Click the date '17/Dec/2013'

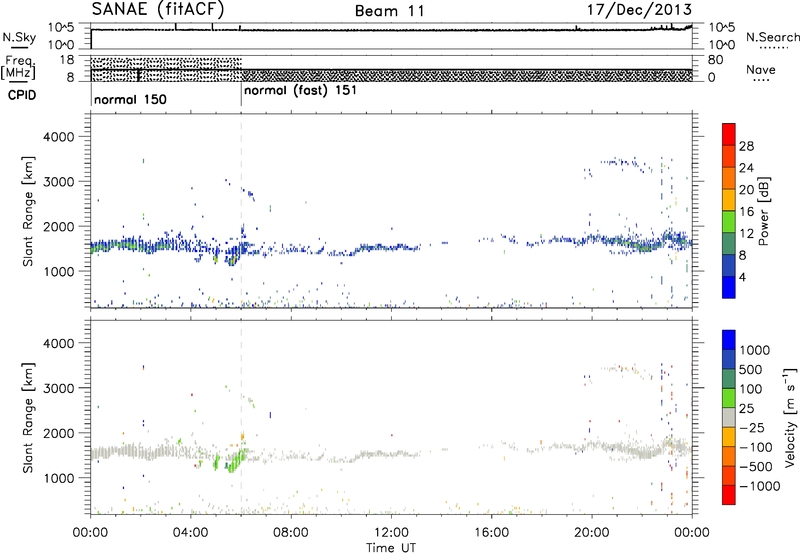[639, 10]
